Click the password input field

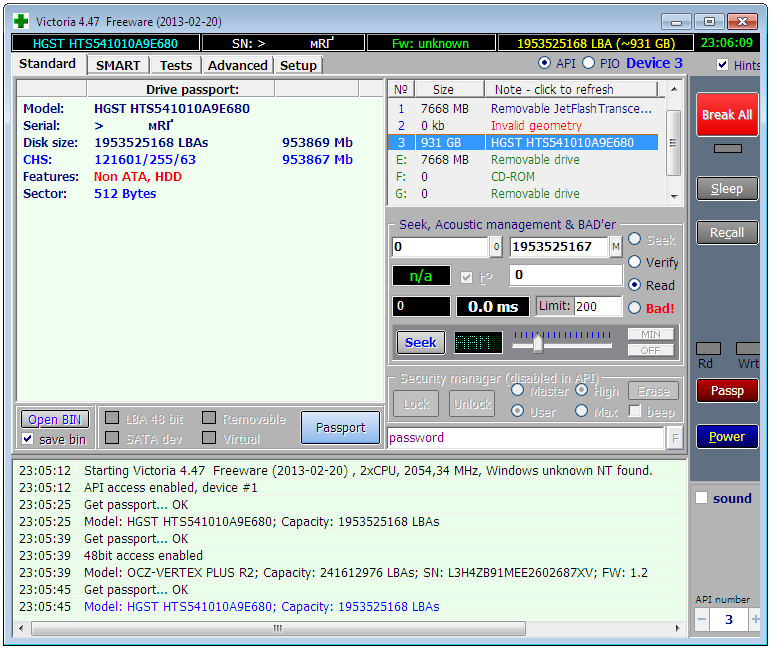(x=525, y=438)
